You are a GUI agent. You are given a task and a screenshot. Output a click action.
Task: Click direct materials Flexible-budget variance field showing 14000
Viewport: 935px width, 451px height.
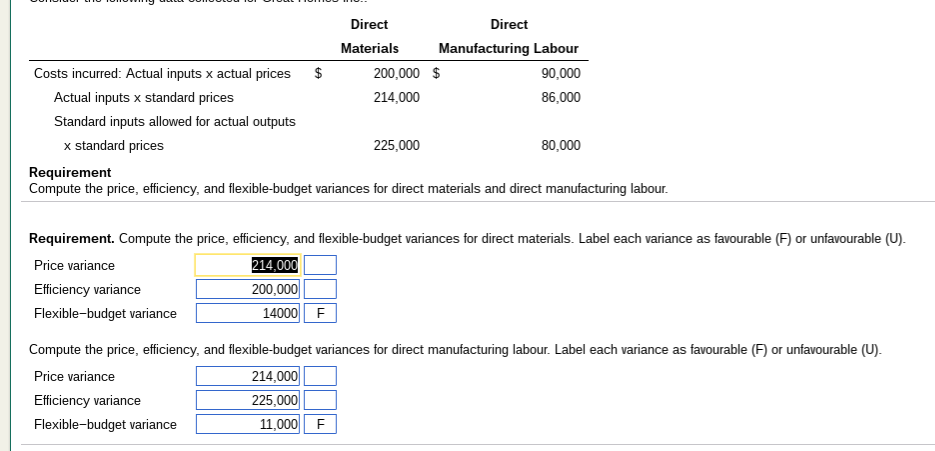(x=247, y=313)
